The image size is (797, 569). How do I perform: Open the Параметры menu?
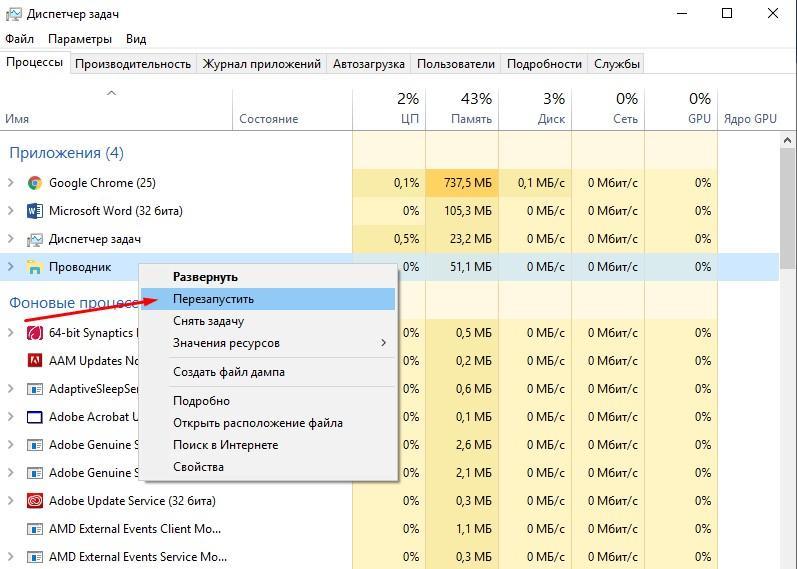click(80, 39)
